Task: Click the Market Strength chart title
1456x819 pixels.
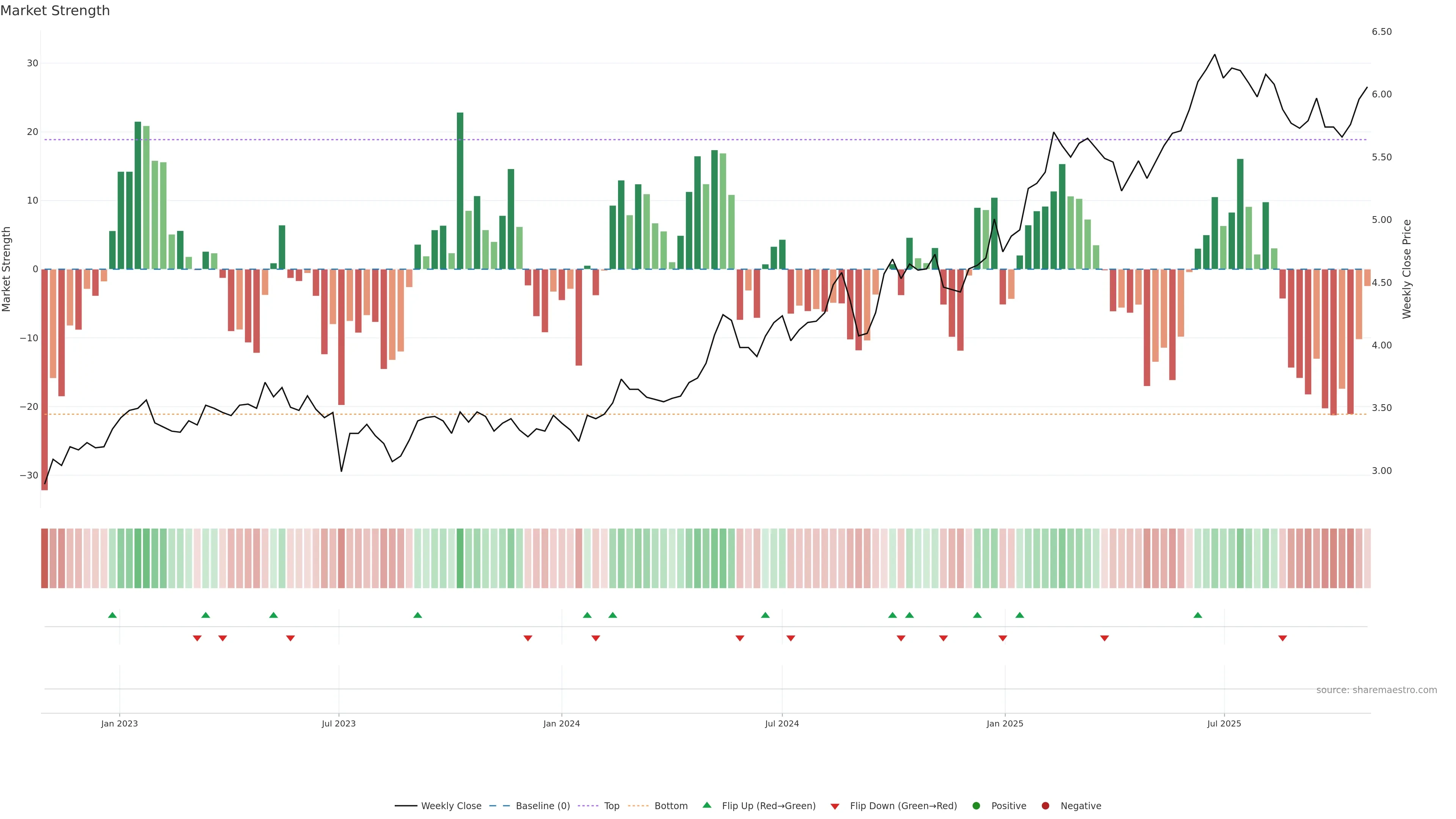Action: [55, 11]
